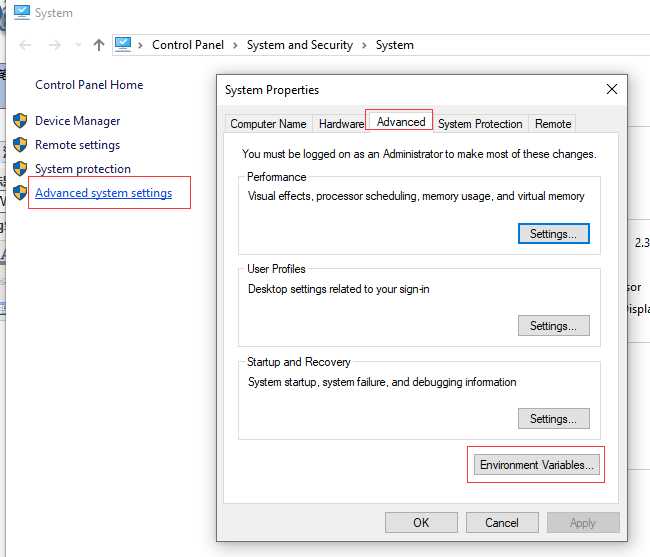Close the System Properties dialog
650x557 pixels.
612,89
